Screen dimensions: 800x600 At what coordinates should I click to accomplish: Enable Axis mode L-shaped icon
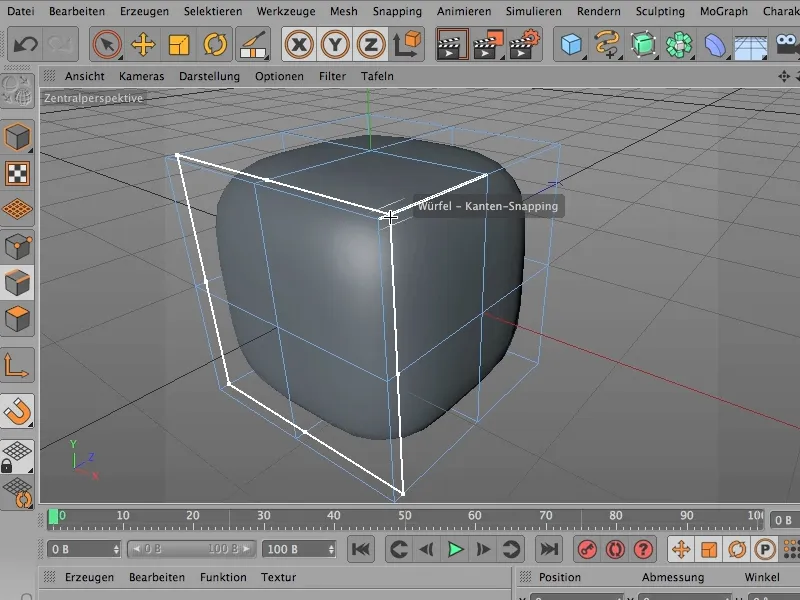pyautogui.click(x=17, y=365)
